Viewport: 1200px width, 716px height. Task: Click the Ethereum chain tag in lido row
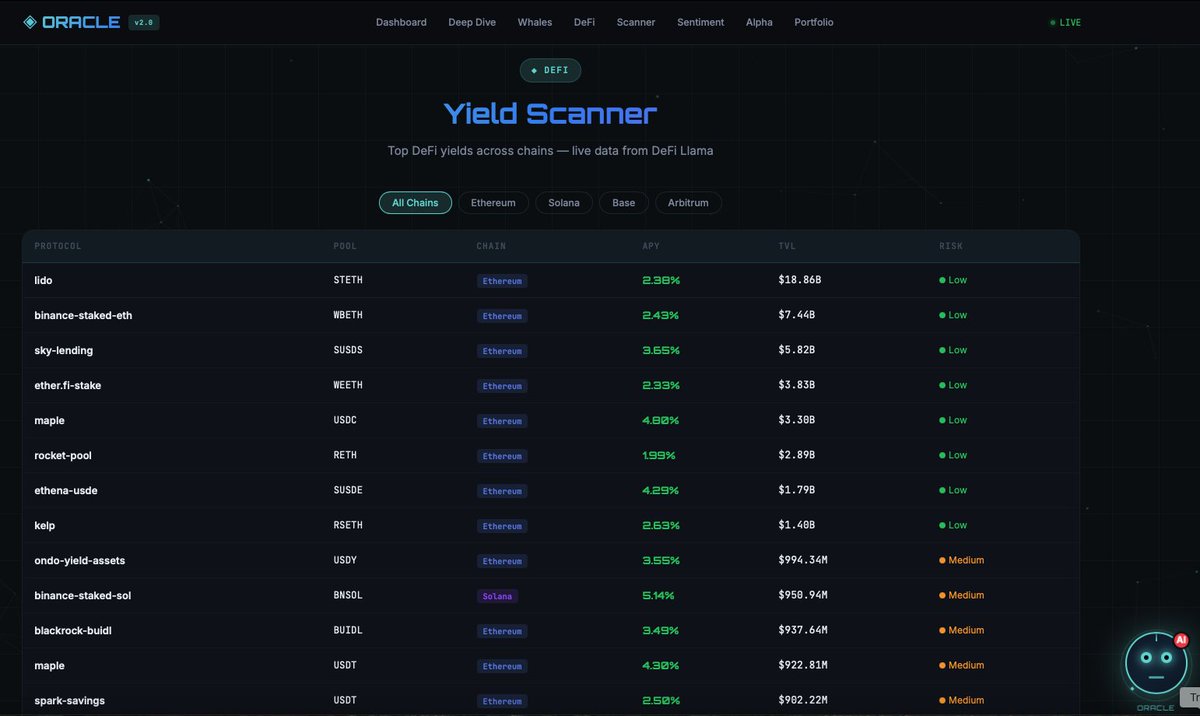pos(502,281)
